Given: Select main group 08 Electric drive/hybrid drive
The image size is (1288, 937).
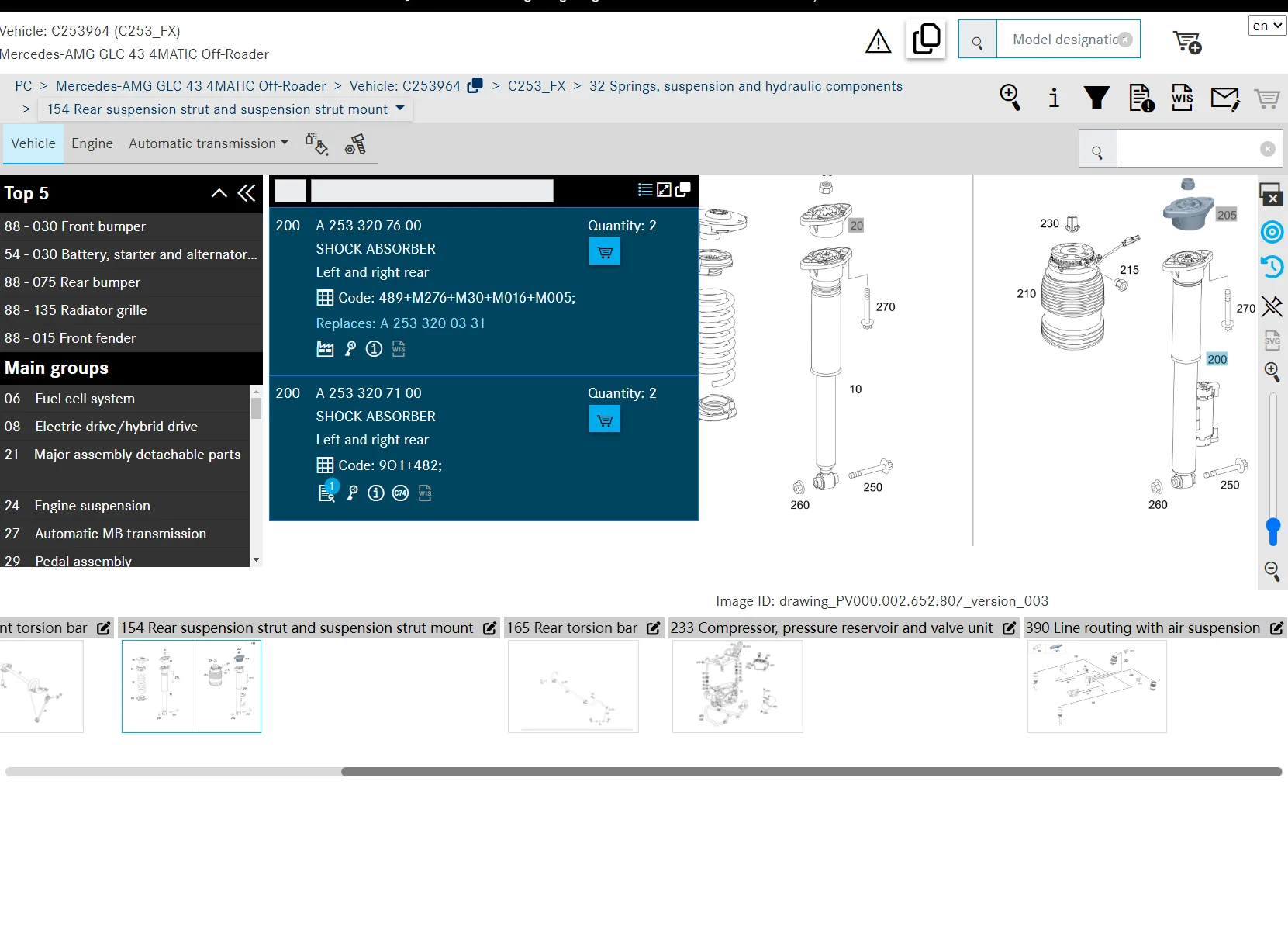Looking at the screenshot, I should click(x=125, y=427).
